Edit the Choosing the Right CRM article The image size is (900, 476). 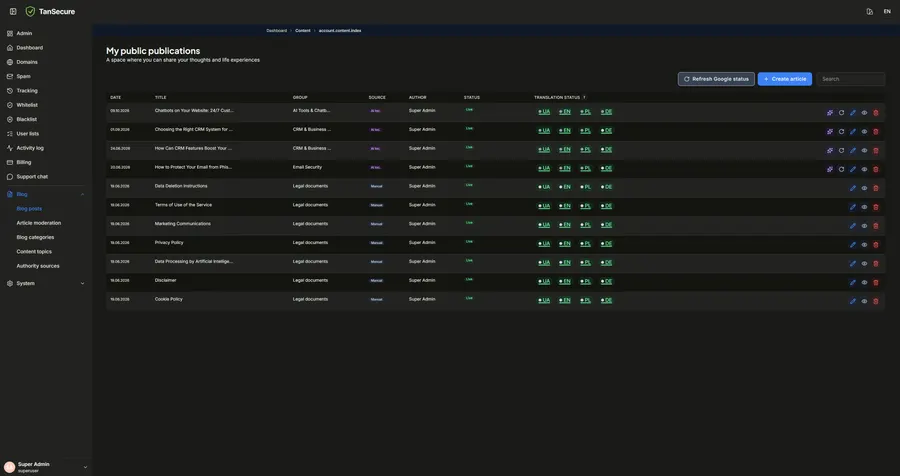tap(853, 131)
